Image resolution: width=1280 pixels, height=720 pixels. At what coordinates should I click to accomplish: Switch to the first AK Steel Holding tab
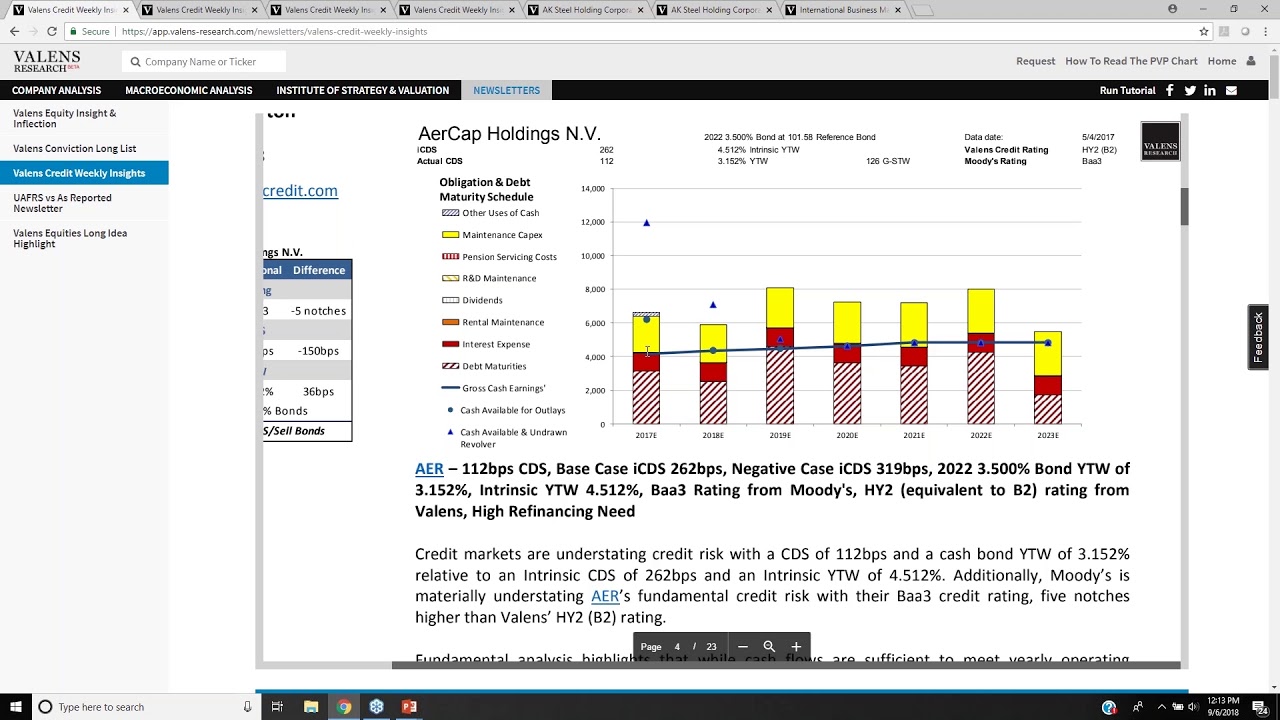click(x=586, y=10)
